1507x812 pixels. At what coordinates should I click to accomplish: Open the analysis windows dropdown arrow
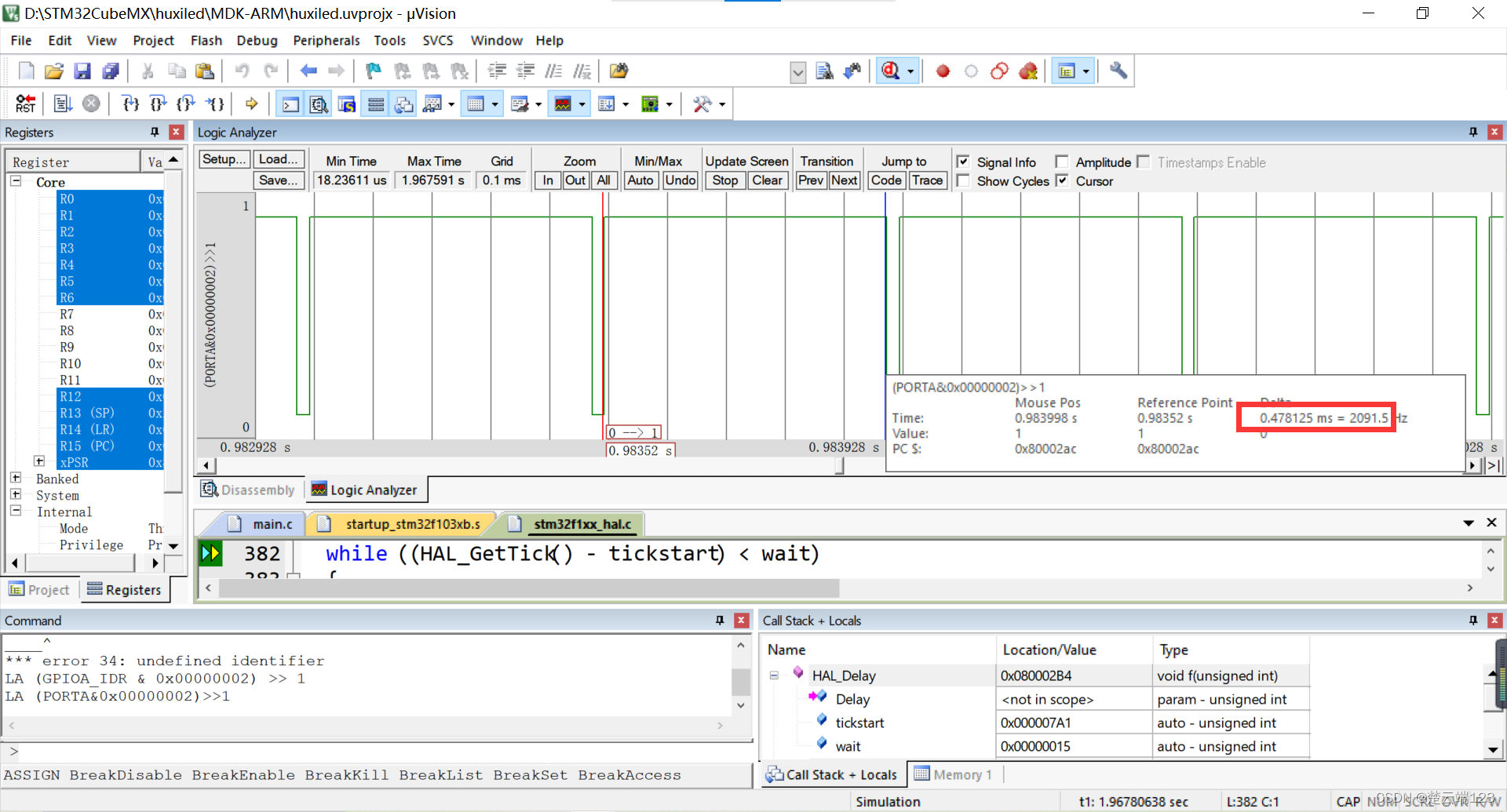point(582,104)
